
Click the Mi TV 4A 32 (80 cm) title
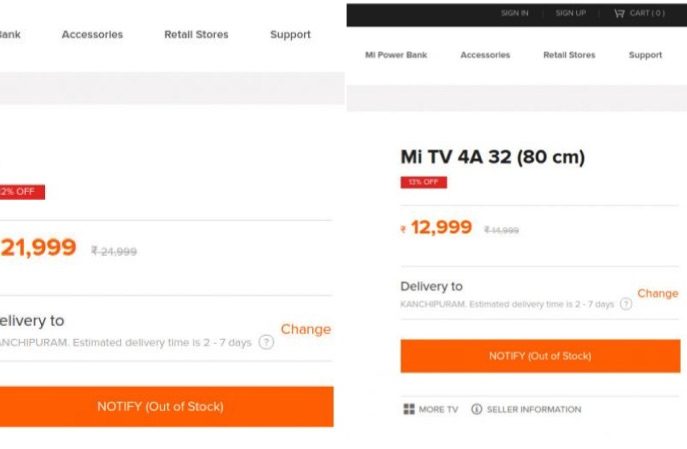click(x=492, y=157)
